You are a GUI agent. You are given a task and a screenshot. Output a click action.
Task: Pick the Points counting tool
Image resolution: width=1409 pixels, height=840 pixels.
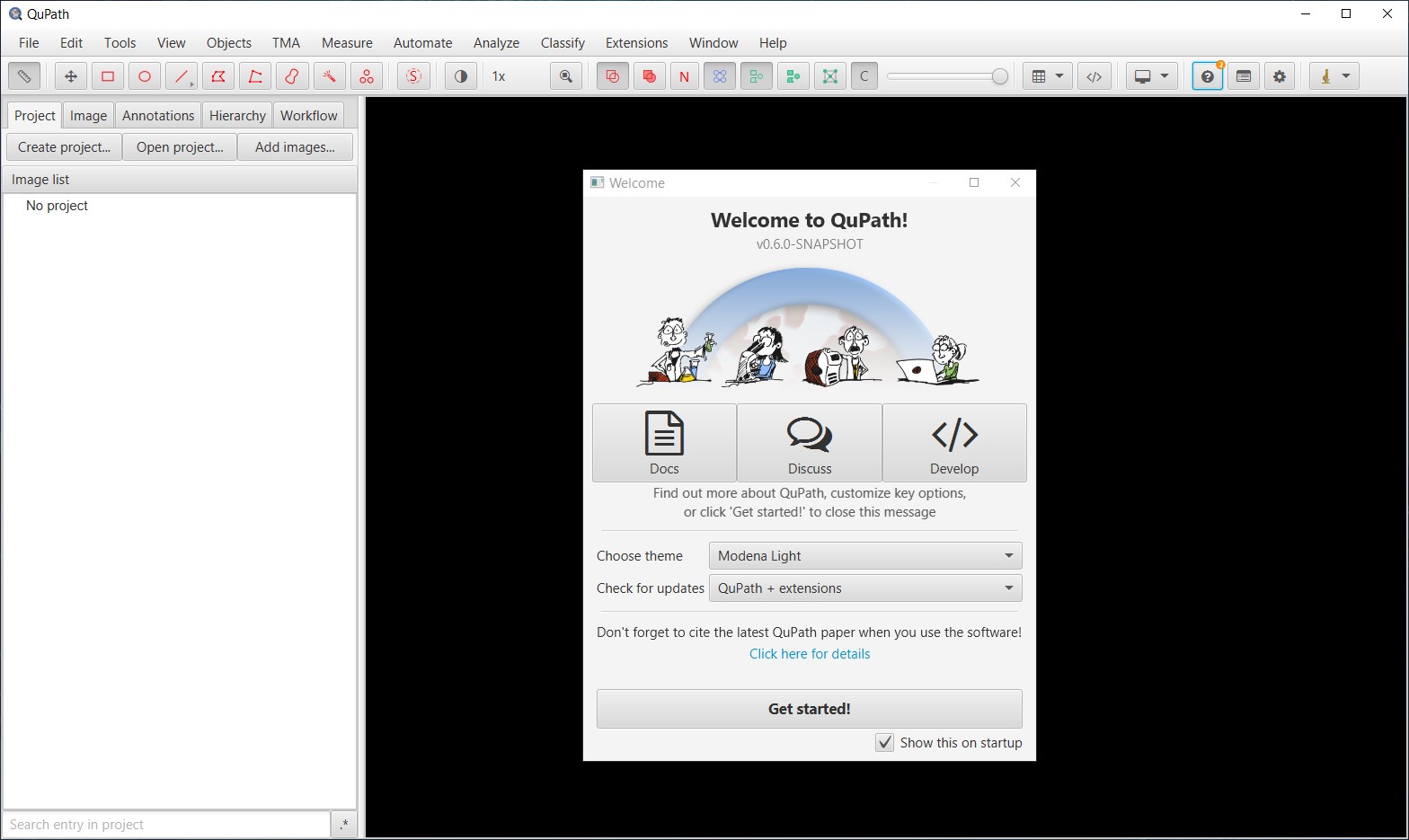[x=366, y=76]
